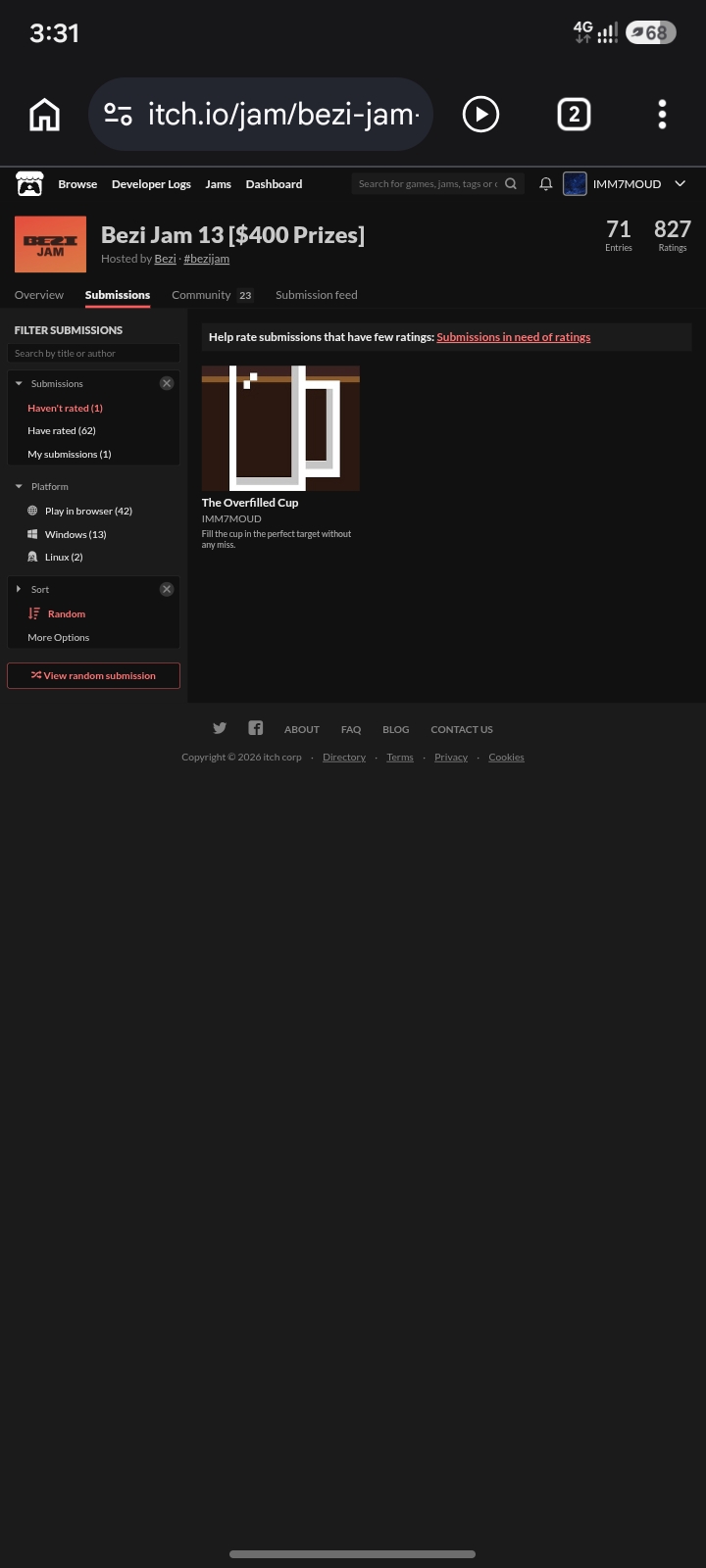This screenshot has width=706, height=1568.
Task: Open the Facebook icon in footer
Action: (255, 728)
